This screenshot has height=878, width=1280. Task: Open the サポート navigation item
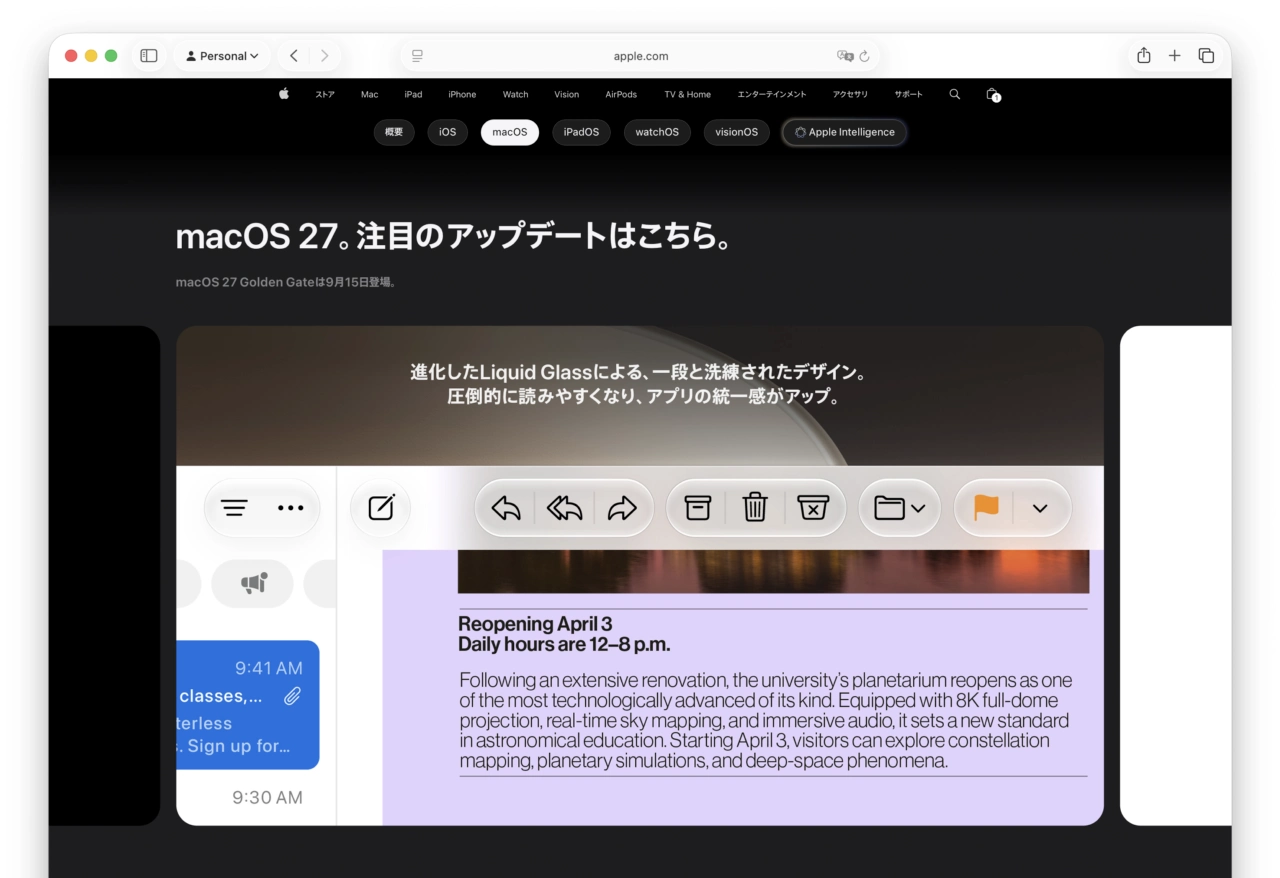coord(909,94)
